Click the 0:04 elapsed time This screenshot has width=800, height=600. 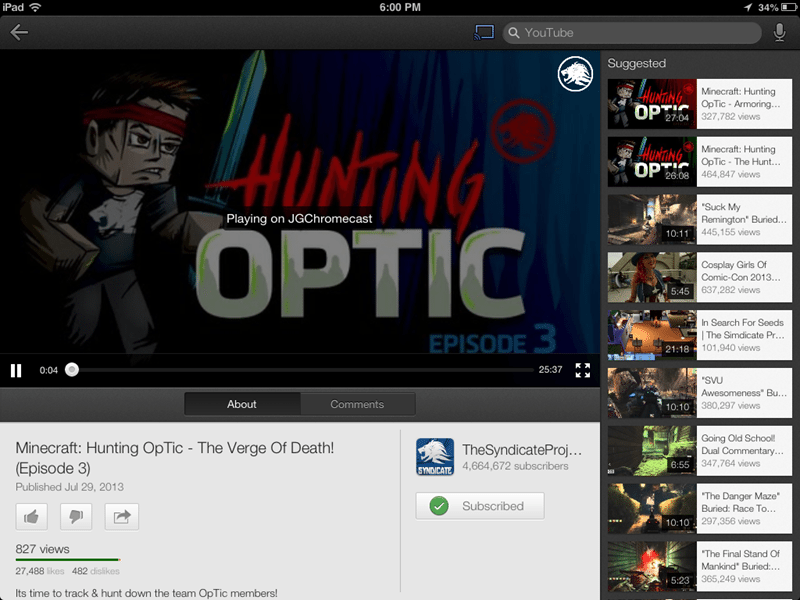pyautogui.click(x=48, y=370)
